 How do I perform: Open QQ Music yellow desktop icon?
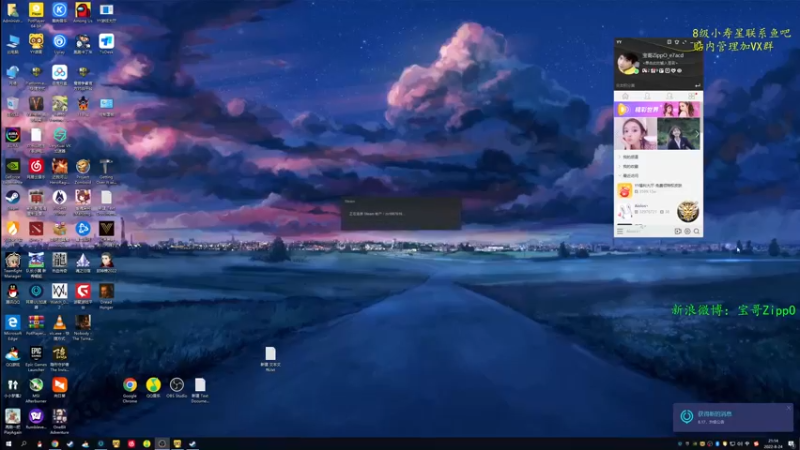(x=153, y=387)
